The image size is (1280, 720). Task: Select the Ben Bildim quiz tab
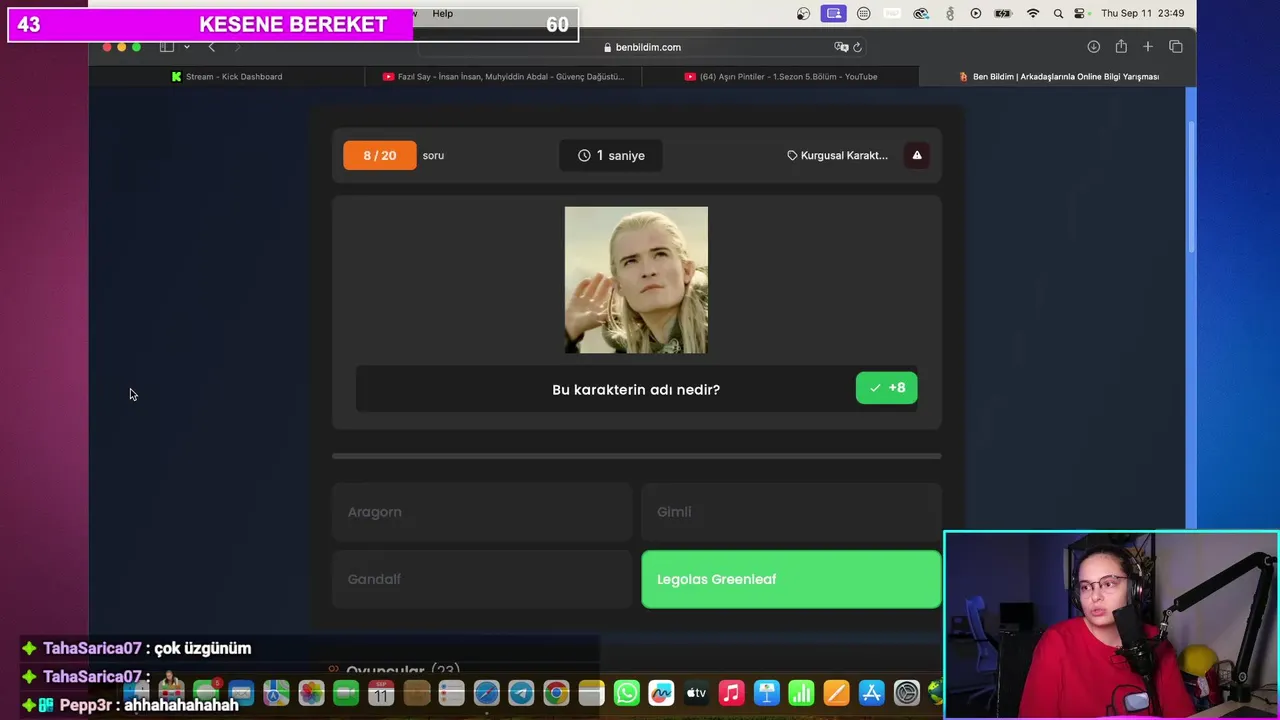tap(1058, 76)
